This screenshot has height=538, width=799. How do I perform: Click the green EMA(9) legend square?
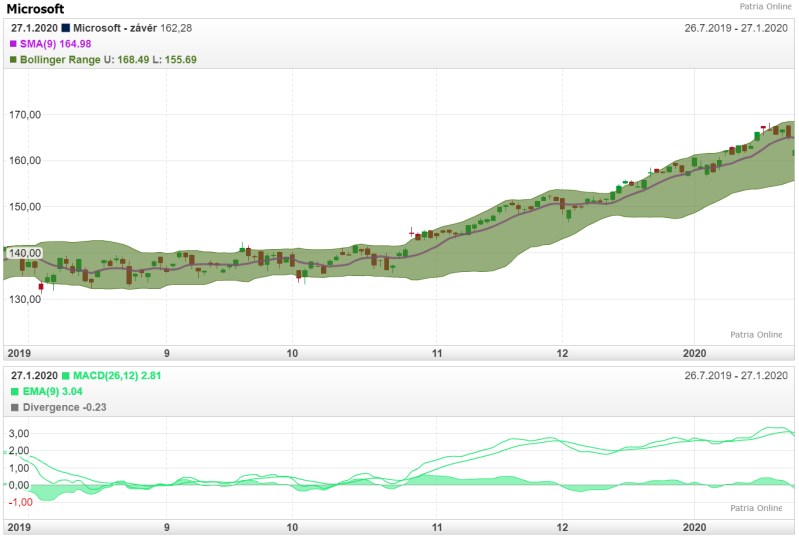point(14,391)
